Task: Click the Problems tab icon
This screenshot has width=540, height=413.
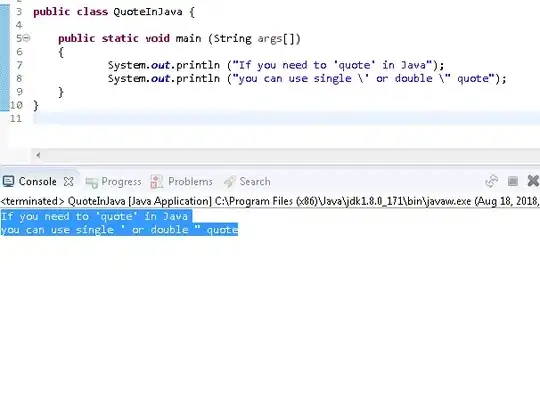Action: [x=157, y=182]
